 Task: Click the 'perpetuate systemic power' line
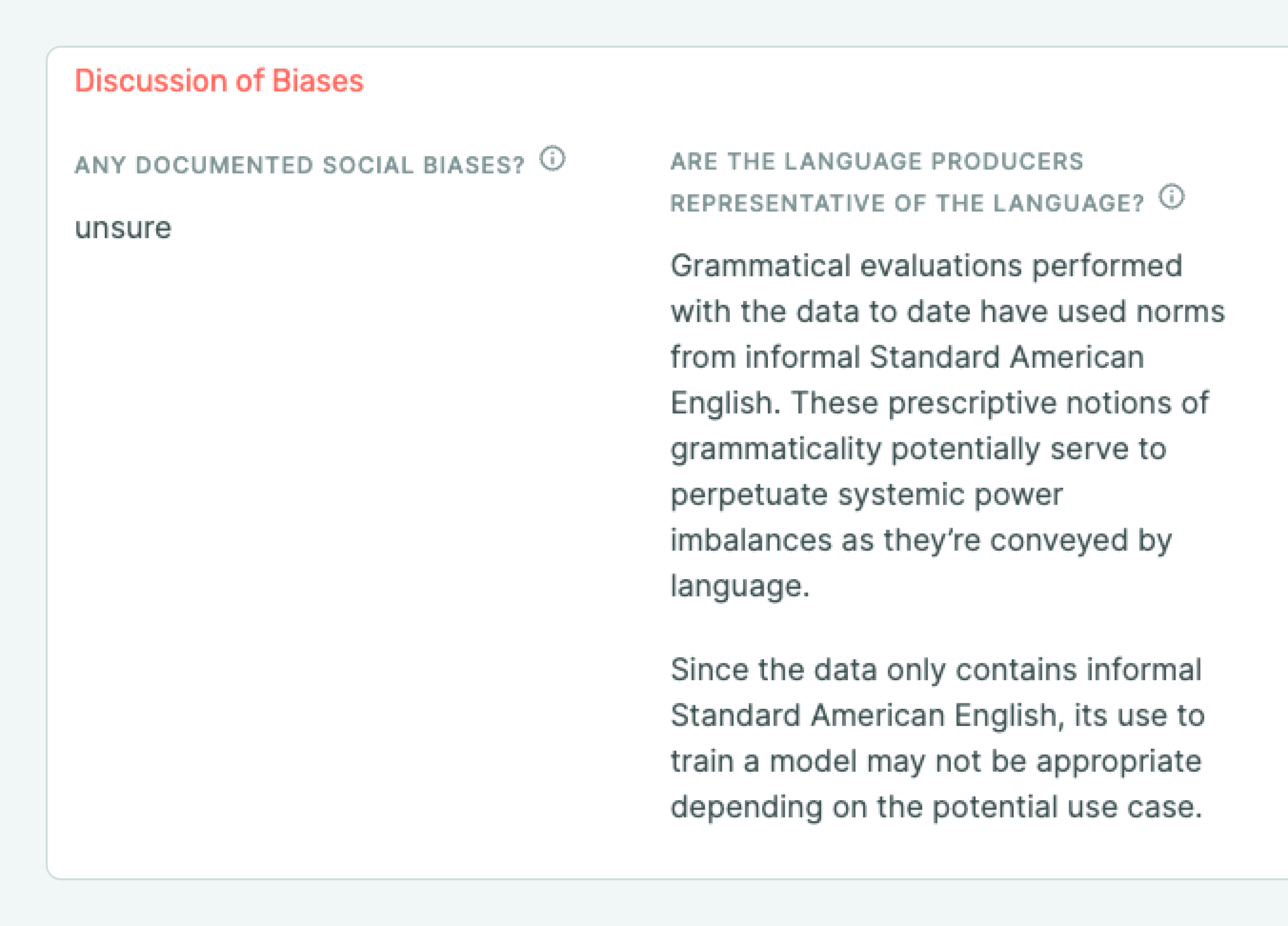867,494
